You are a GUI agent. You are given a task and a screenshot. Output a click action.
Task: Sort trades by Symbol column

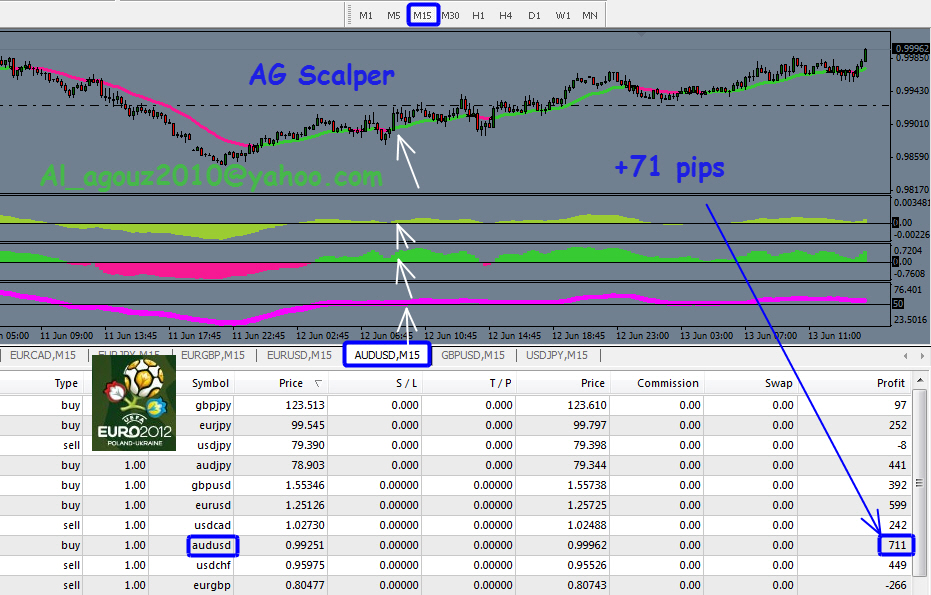[x=210, y=383]
